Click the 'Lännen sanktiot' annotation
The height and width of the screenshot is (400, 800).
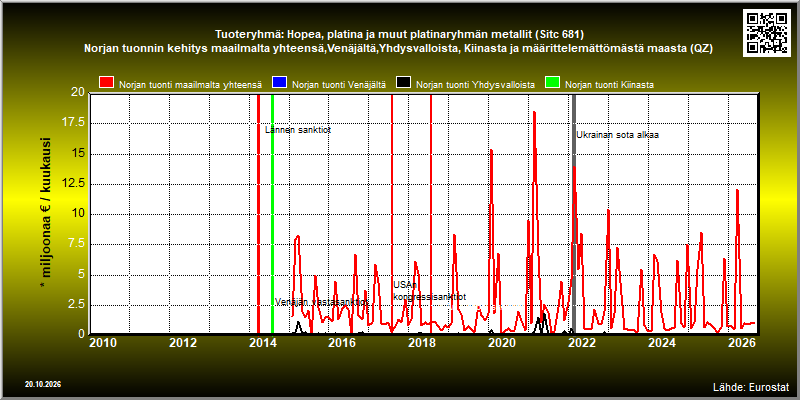298,130
